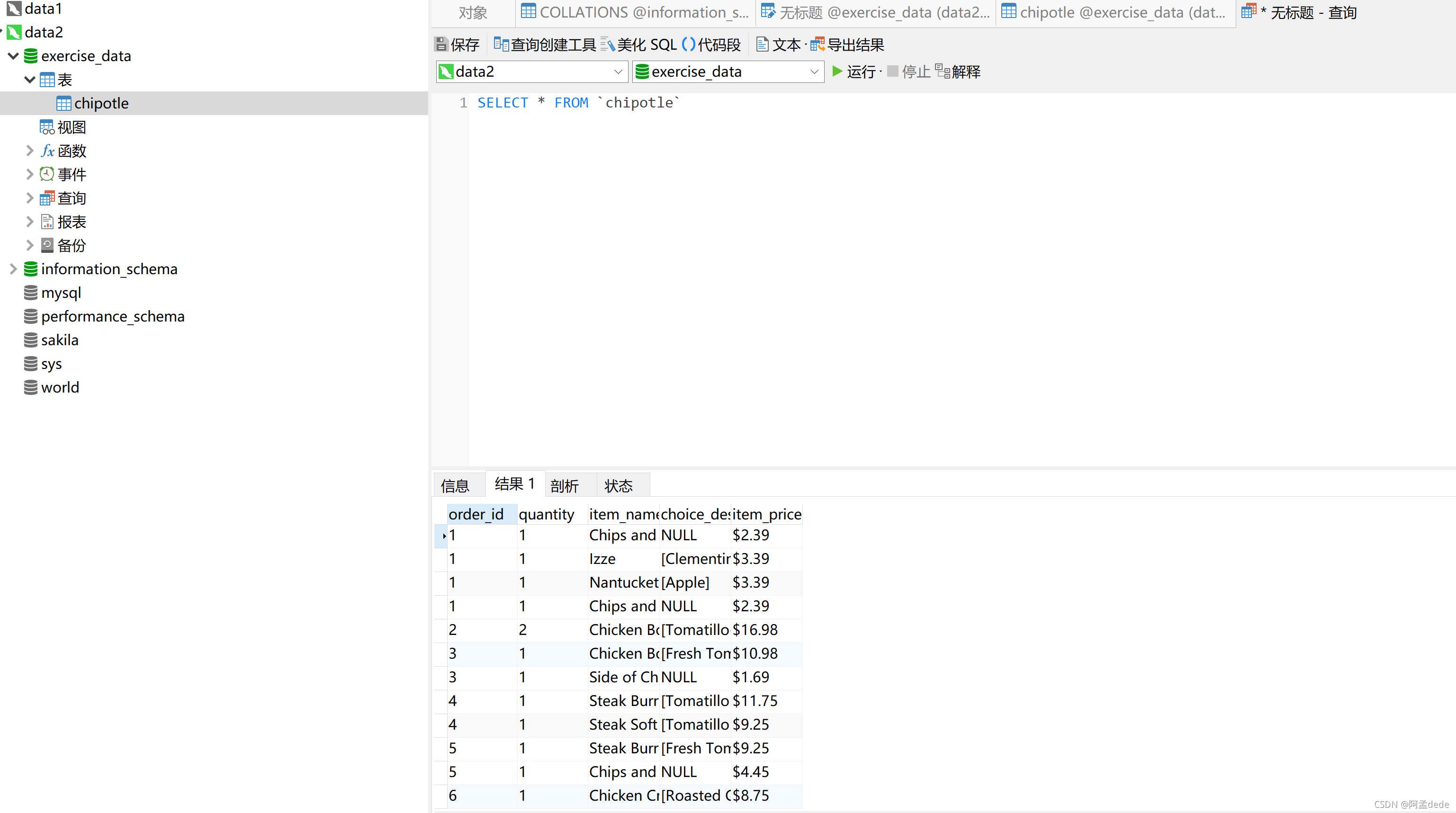Click the Export Result (导出结果) icon
The image size is (1456, 813).
coord(818,44)
